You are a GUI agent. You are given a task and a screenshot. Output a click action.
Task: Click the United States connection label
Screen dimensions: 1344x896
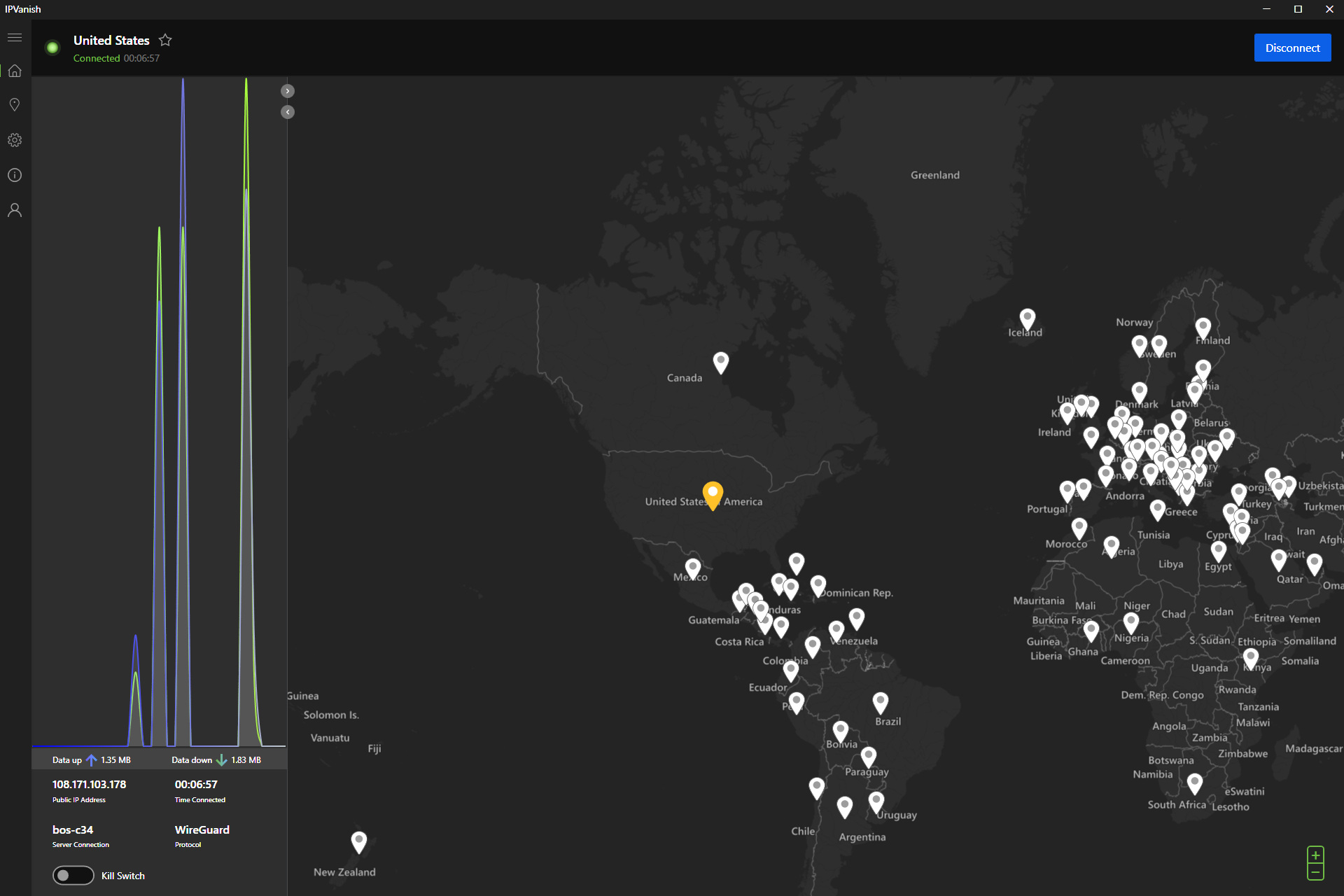[x=113, y=40]
